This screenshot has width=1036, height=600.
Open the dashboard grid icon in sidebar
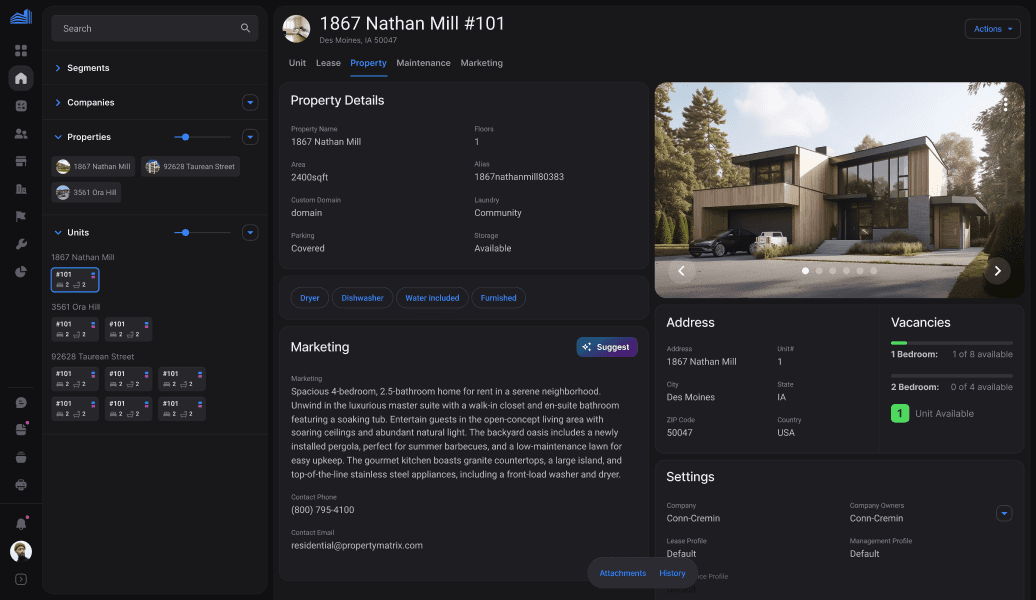21,50
